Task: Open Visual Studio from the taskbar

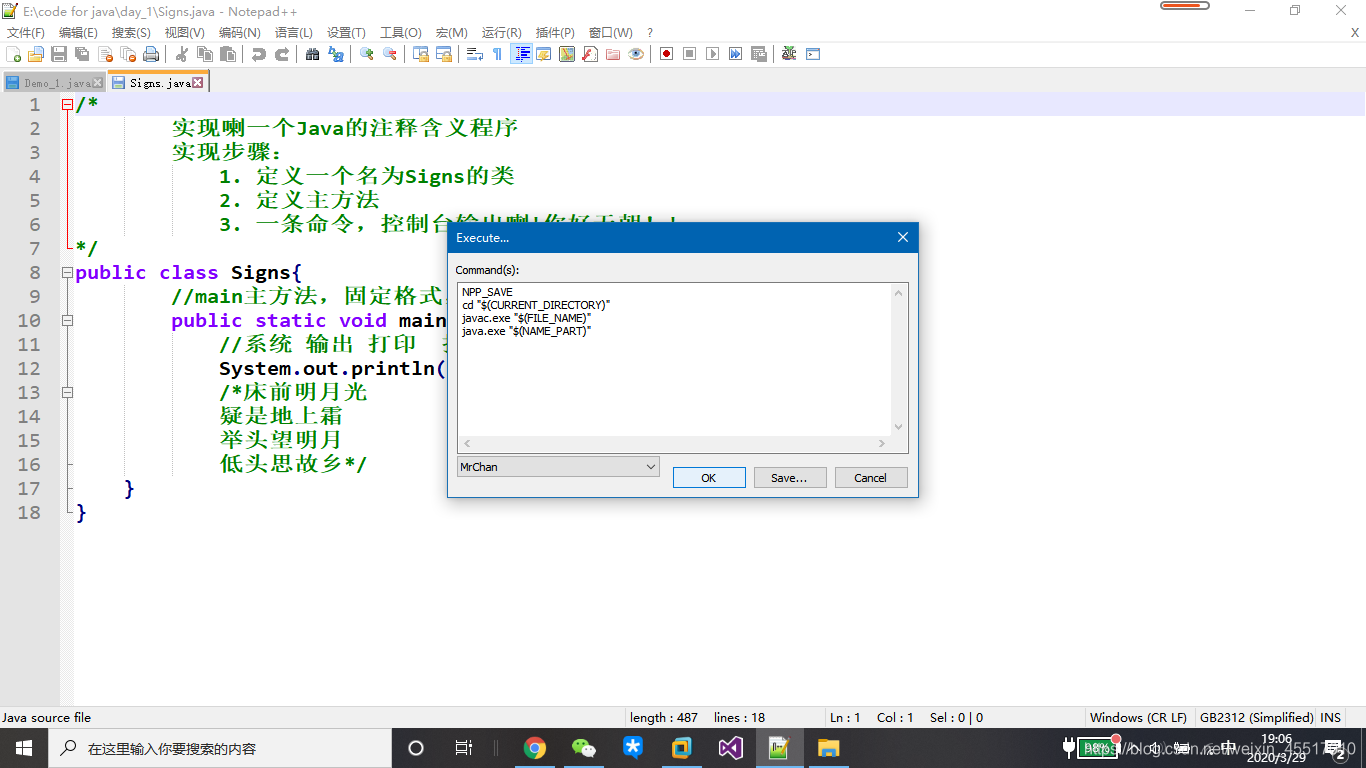Action: point(730,748)
